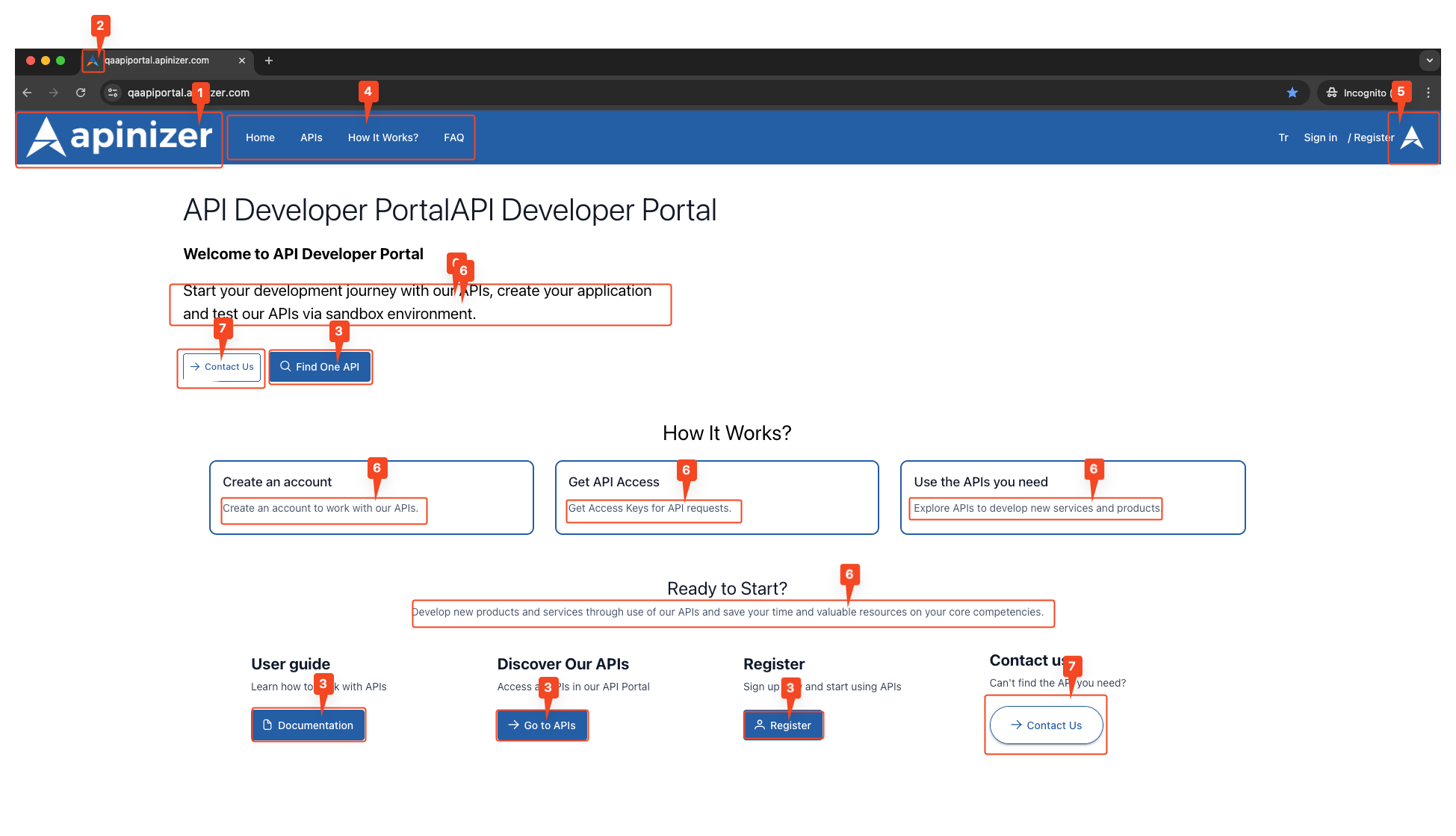Click the apinizer logo in header
Image resolution: width=1456 pixels, height=836 pixels.
[120, 138]
